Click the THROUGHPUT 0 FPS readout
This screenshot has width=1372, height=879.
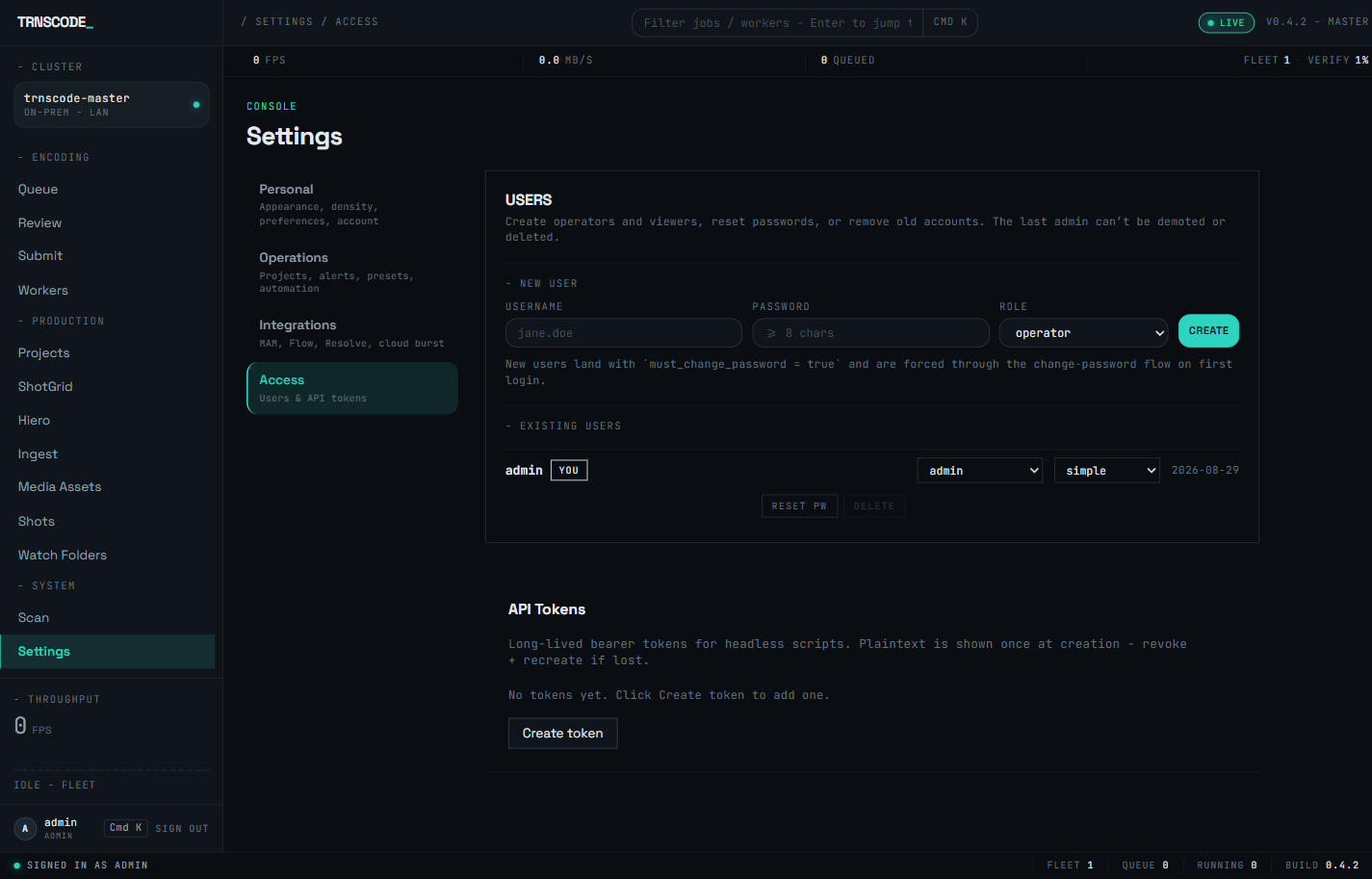34,726
